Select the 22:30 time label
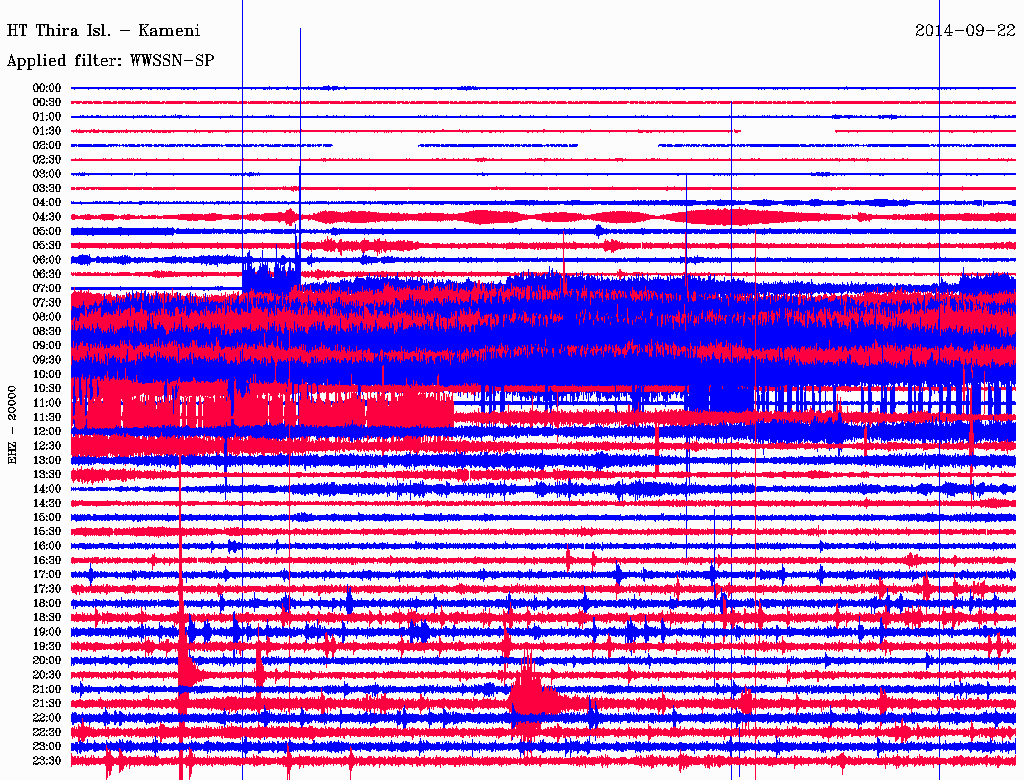This screenshot has width=1024, height=780. (x=47, y=732)
